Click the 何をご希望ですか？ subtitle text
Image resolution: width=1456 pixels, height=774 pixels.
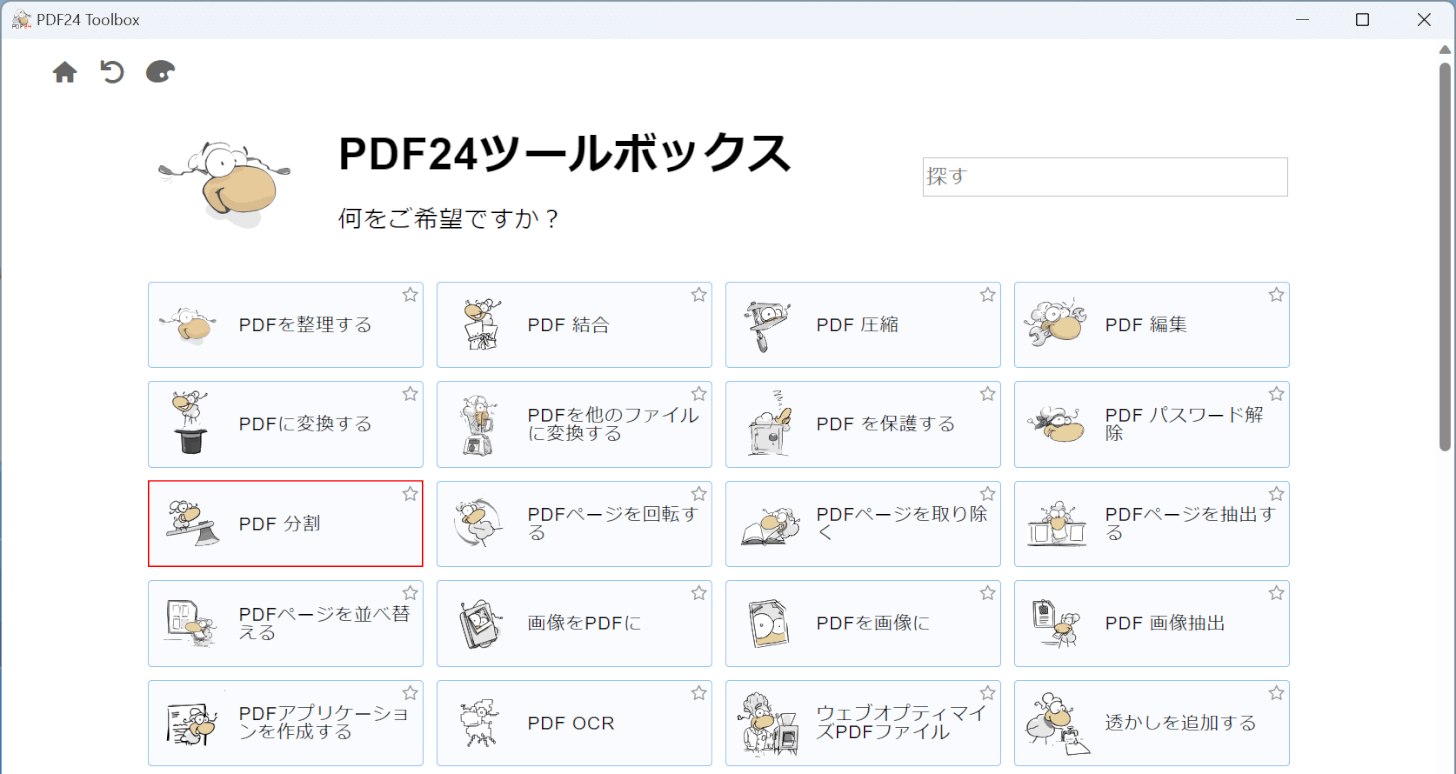(x=448, y=218)
